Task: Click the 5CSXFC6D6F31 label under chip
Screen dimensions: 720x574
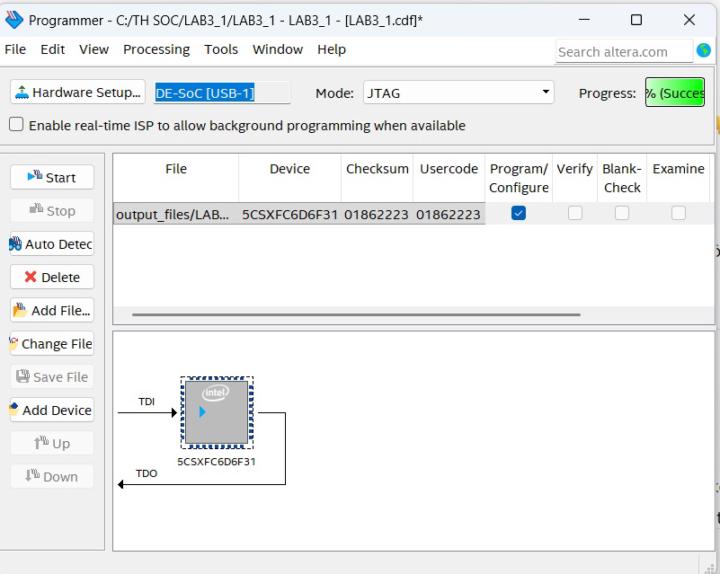Action: tap(216, 461)
